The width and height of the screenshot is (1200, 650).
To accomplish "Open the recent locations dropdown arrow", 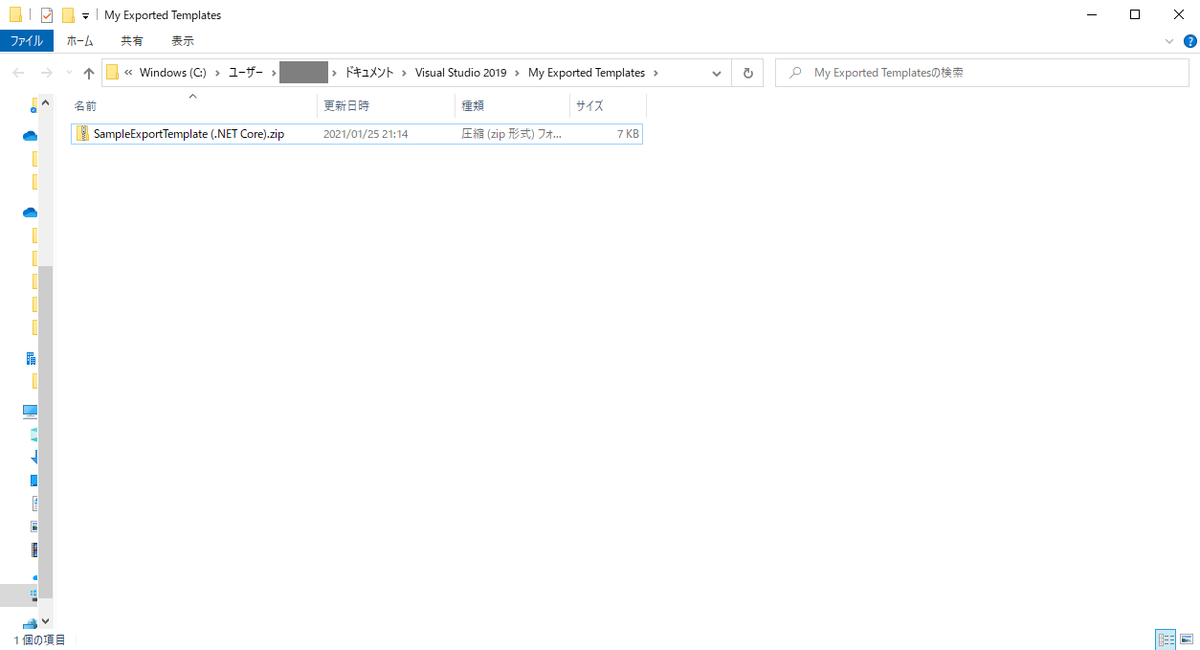I will [68, 73].
